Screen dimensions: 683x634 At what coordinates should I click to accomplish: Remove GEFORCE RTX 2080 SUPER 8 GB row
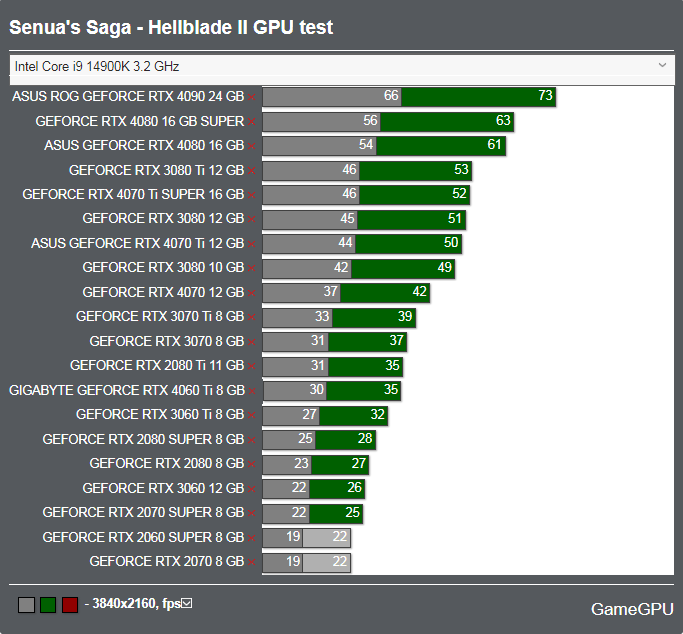251,440
